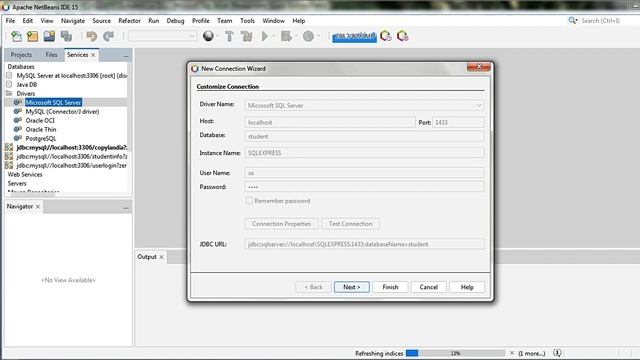The image size is (640, 360).
Task: Click the Password field
Action: point(364,187)
